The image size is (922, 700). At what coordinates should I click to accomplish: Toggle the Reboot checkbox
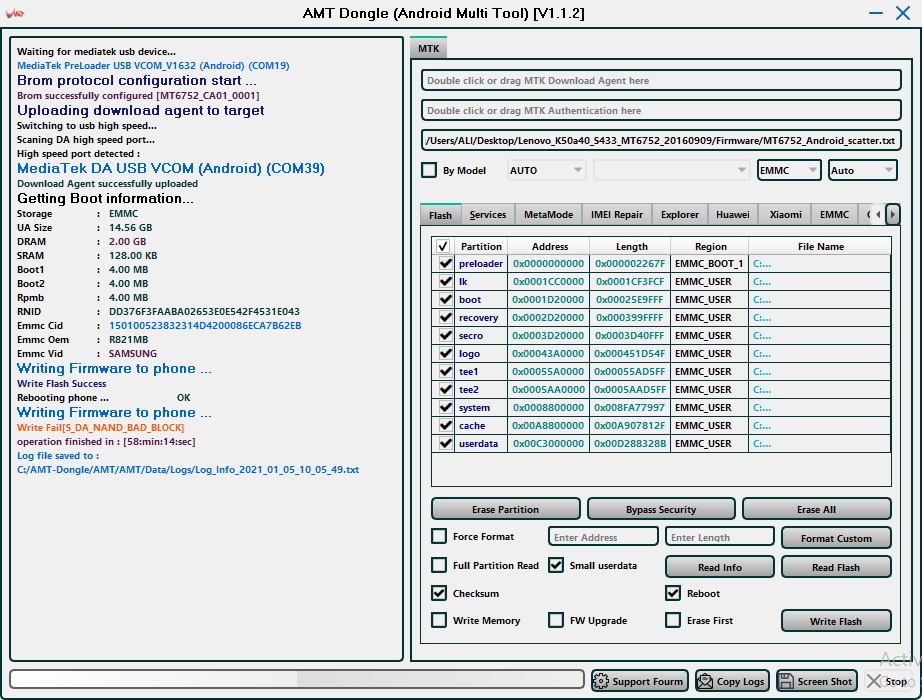tap(673, 593)
